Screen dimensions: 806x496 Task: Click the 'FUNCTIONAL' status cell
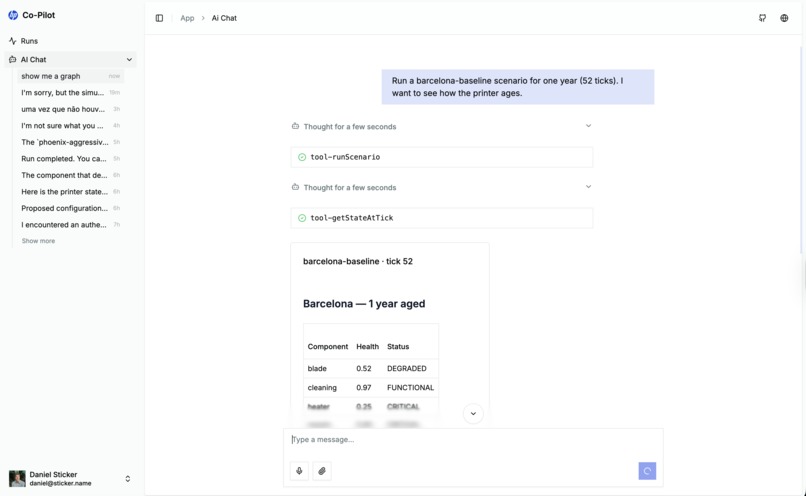pos(411,388)
